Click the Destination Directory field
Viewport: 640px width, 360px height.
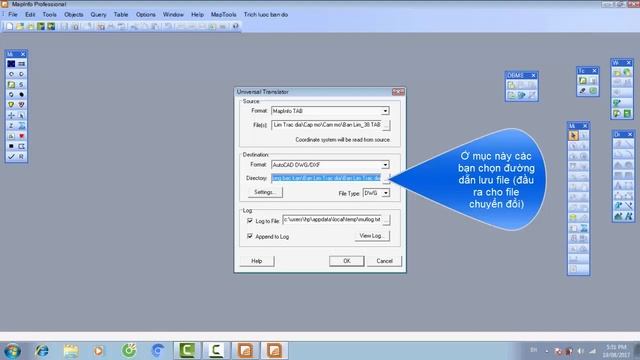click(x=327, y=178)
